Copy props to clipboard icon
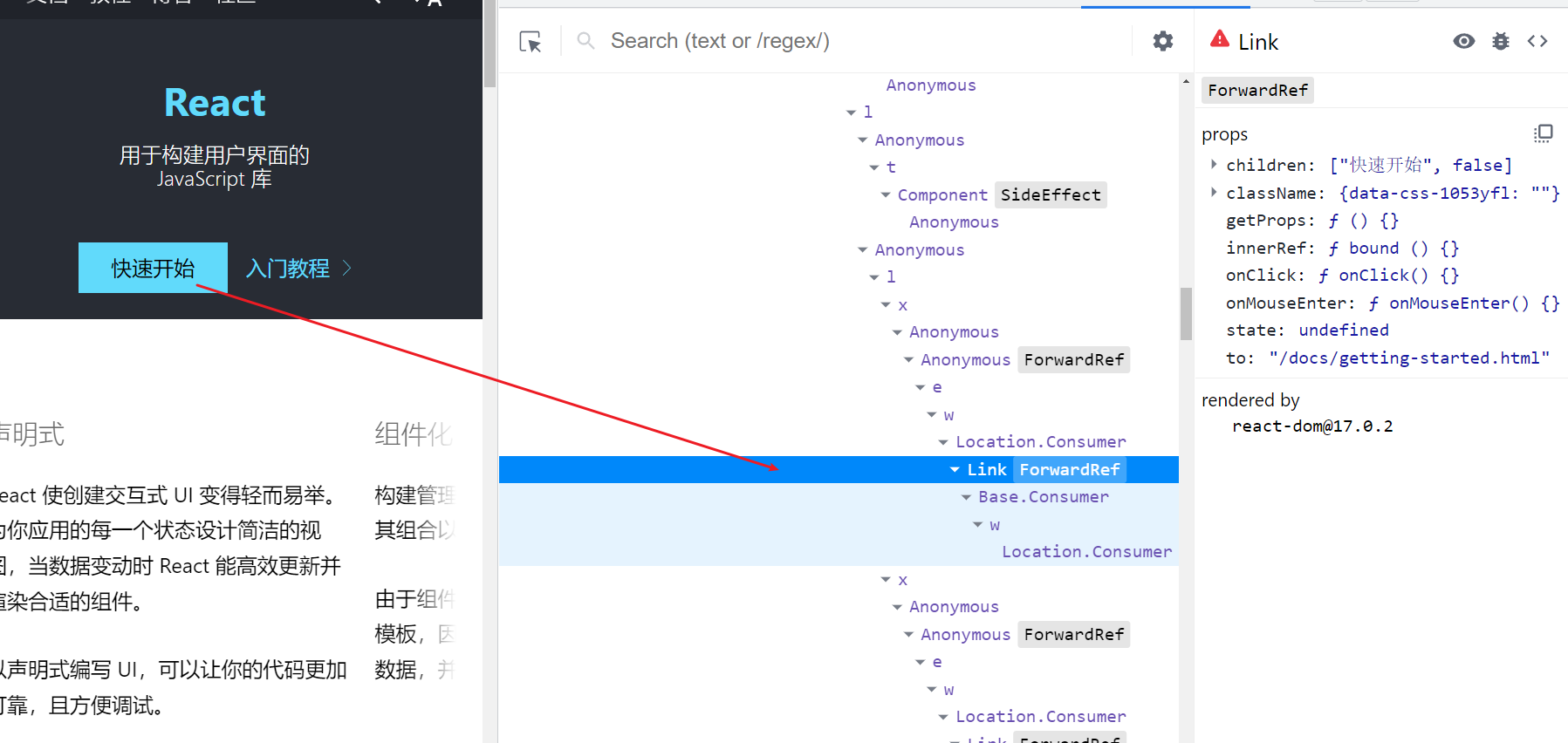The width and height of the screenshot is (1568, 743). coord(1544,133)
